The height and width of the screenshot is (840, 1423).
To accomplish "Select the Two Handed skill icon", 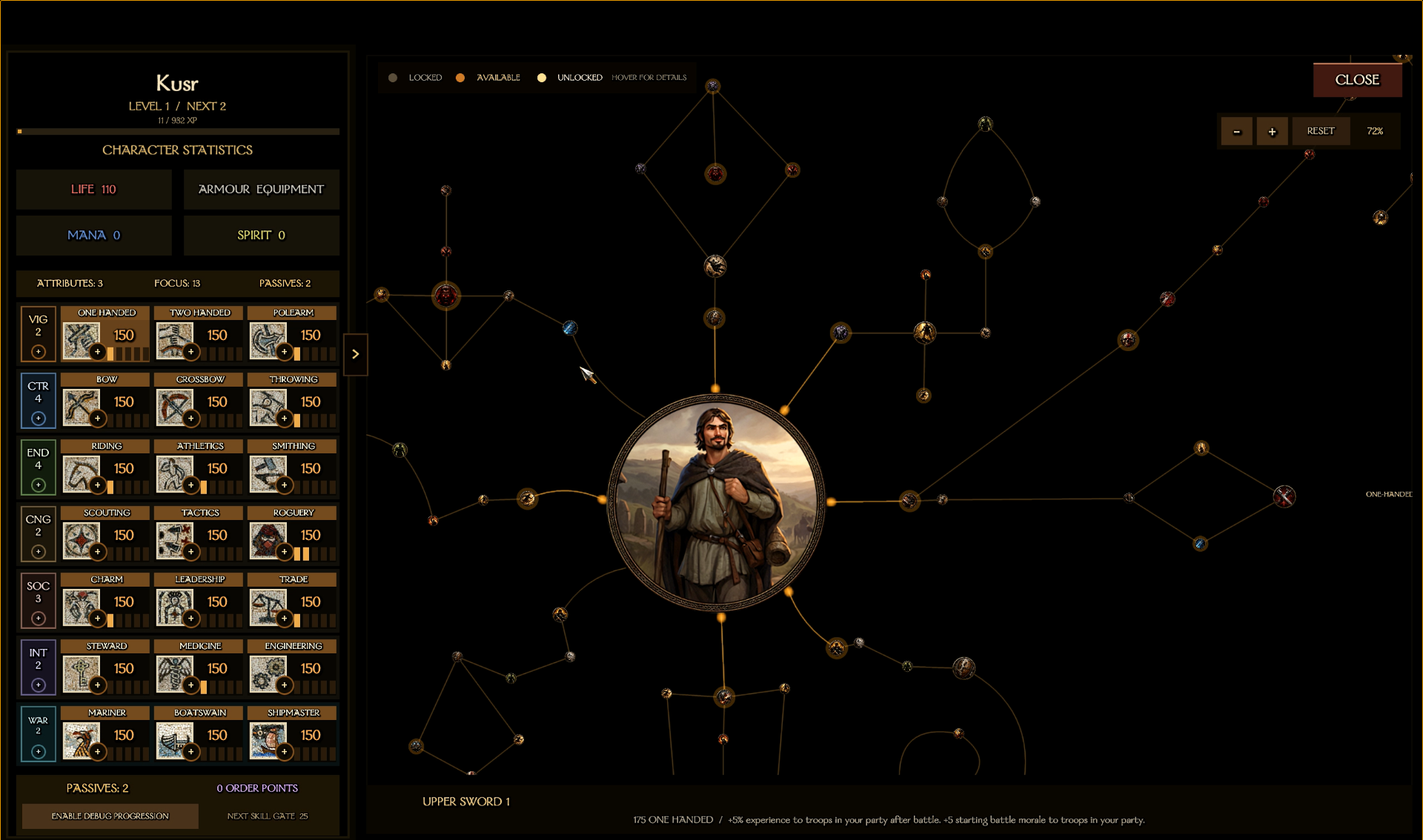I will click(x=174, y=340).
